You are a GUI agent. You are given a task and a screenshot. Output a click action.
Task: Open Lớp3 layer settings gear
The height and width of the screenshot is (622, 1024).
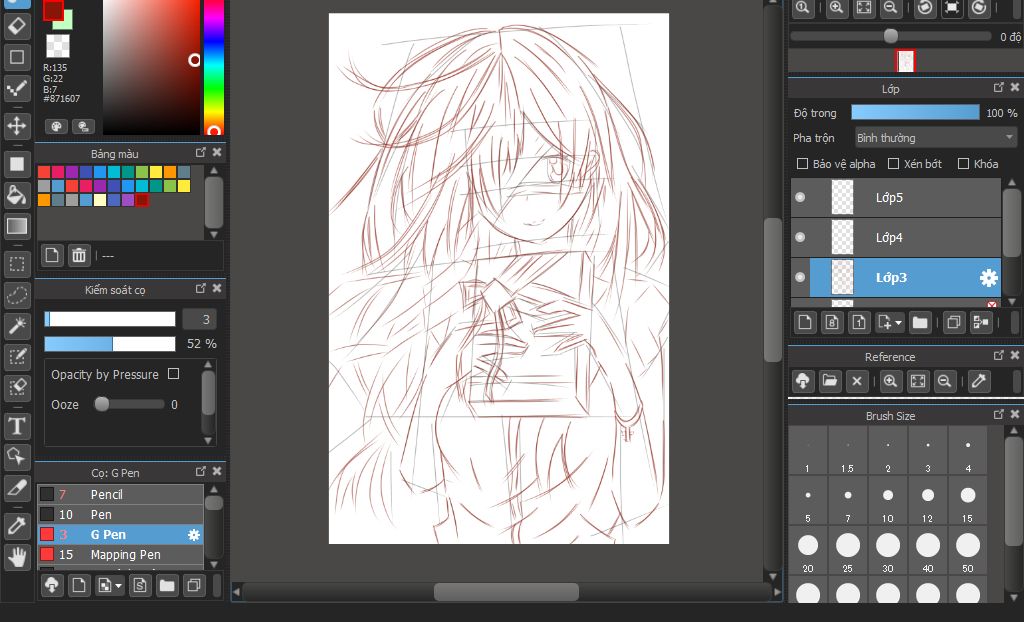[x=988, y=278]
